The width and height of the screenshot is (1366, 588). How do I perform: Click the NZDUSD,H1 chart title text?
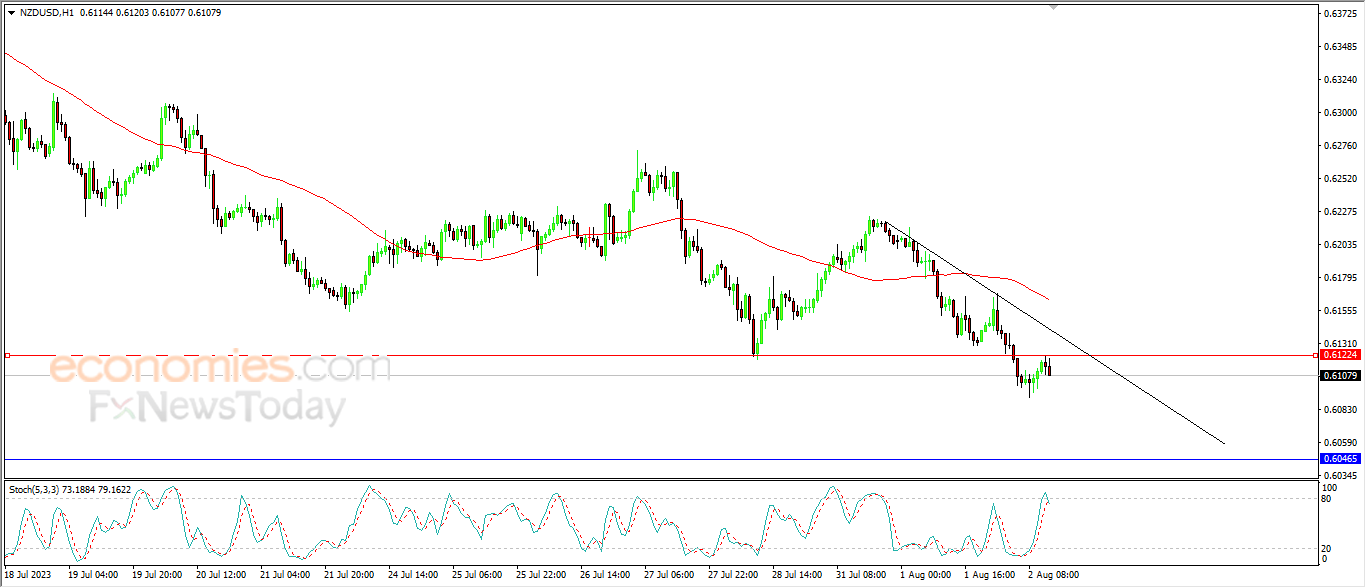pos(46,12)
